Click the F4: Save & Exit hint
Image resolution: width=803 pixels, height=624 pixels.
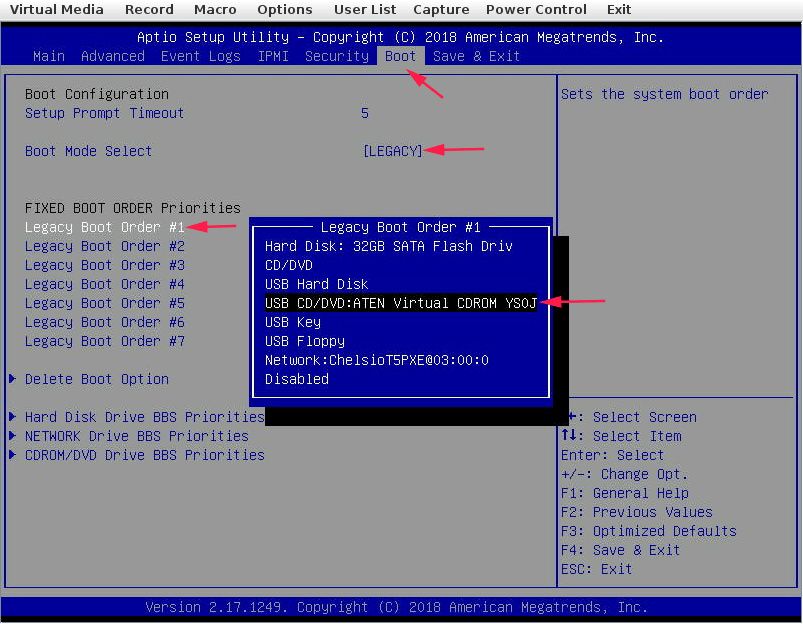621,550
